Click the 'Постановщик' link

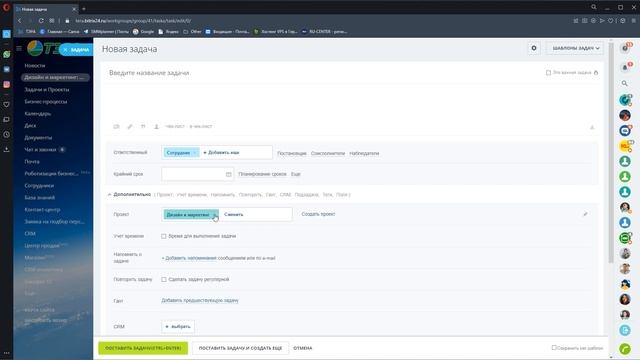tap(291, 153)
